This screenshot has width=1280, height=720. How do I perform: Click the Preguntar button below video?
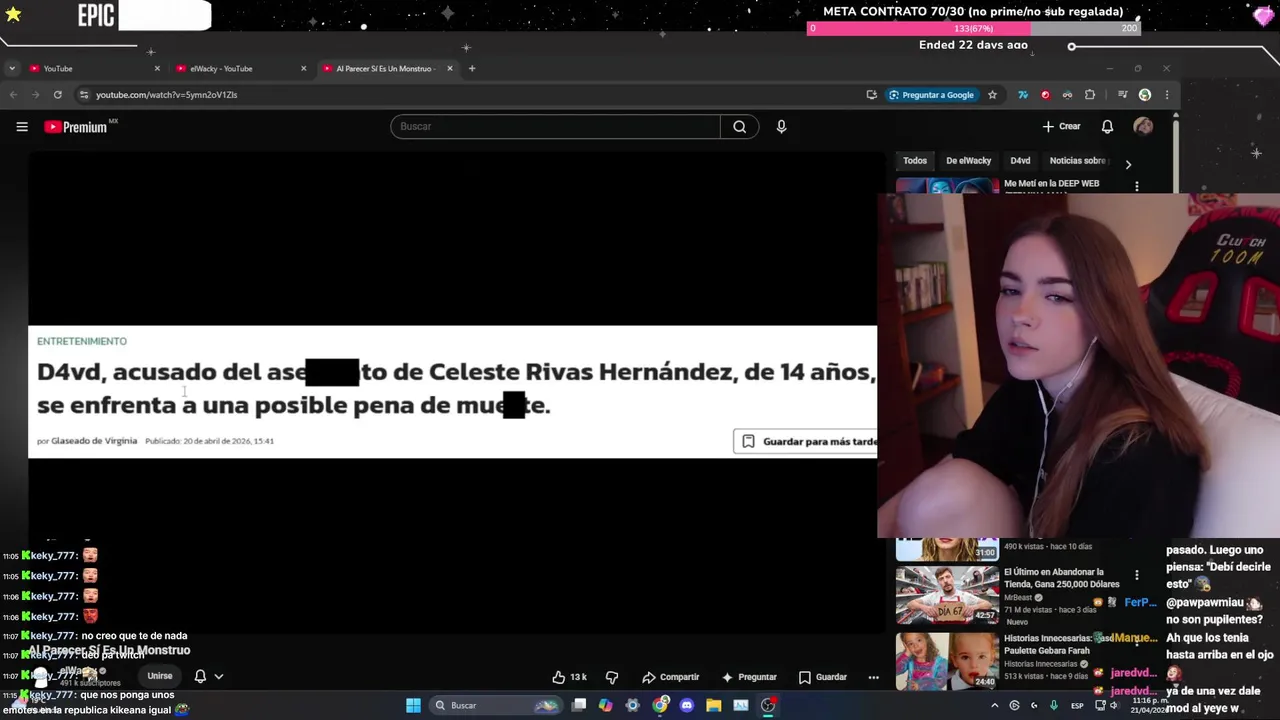749,677
